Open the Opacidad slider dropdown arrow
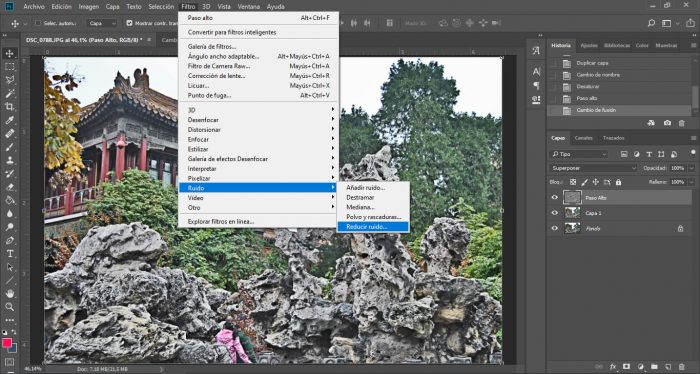Screen dimensions: 700x374 coord(692,168)
